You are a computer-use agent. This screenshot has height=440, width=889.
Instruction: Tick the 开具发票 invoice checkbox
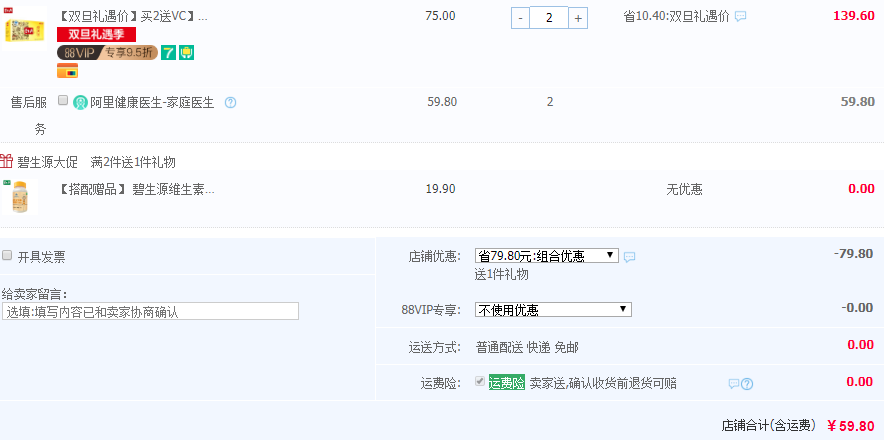click(x=7, y=255)
